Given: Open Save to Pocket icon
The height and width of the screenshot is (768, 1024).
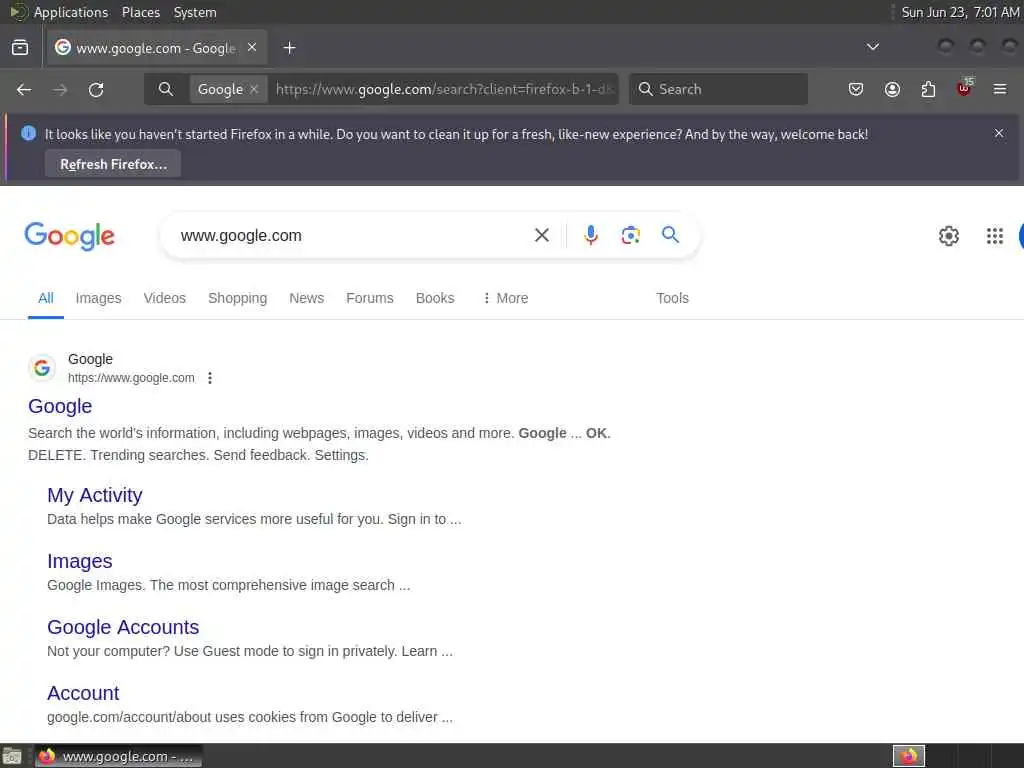Looking at the screenshot, I should coord(856,89).
